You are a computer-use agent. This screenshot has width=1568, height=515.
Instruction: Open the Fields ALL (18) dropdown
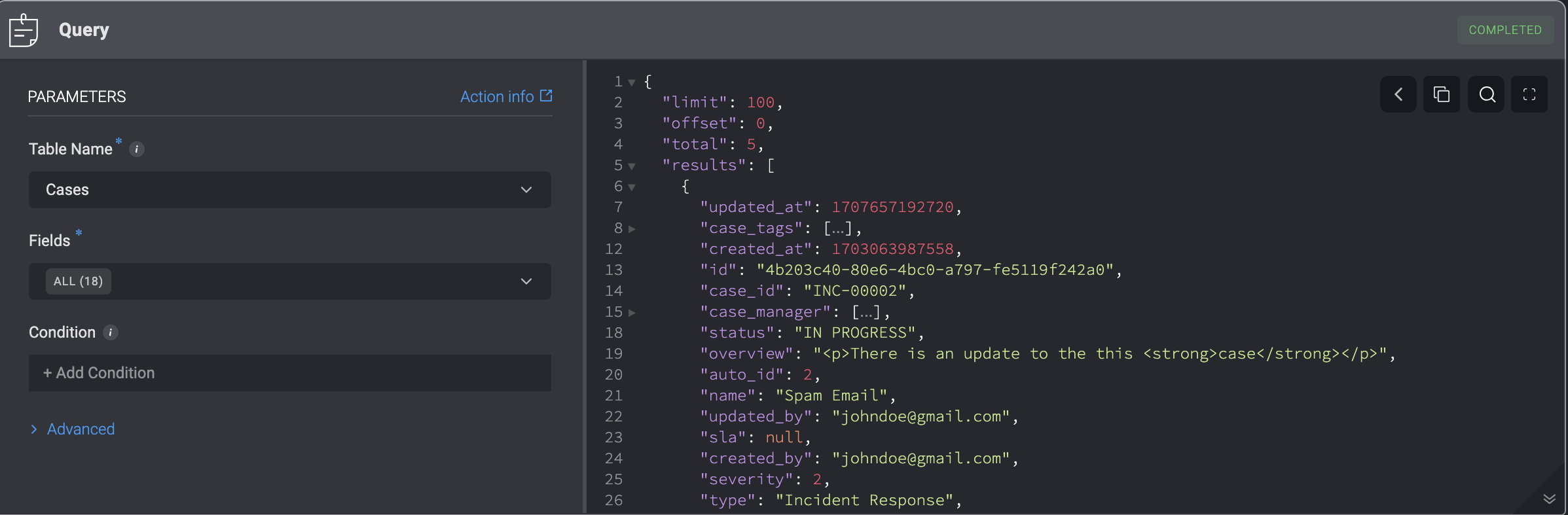point(290,281)
